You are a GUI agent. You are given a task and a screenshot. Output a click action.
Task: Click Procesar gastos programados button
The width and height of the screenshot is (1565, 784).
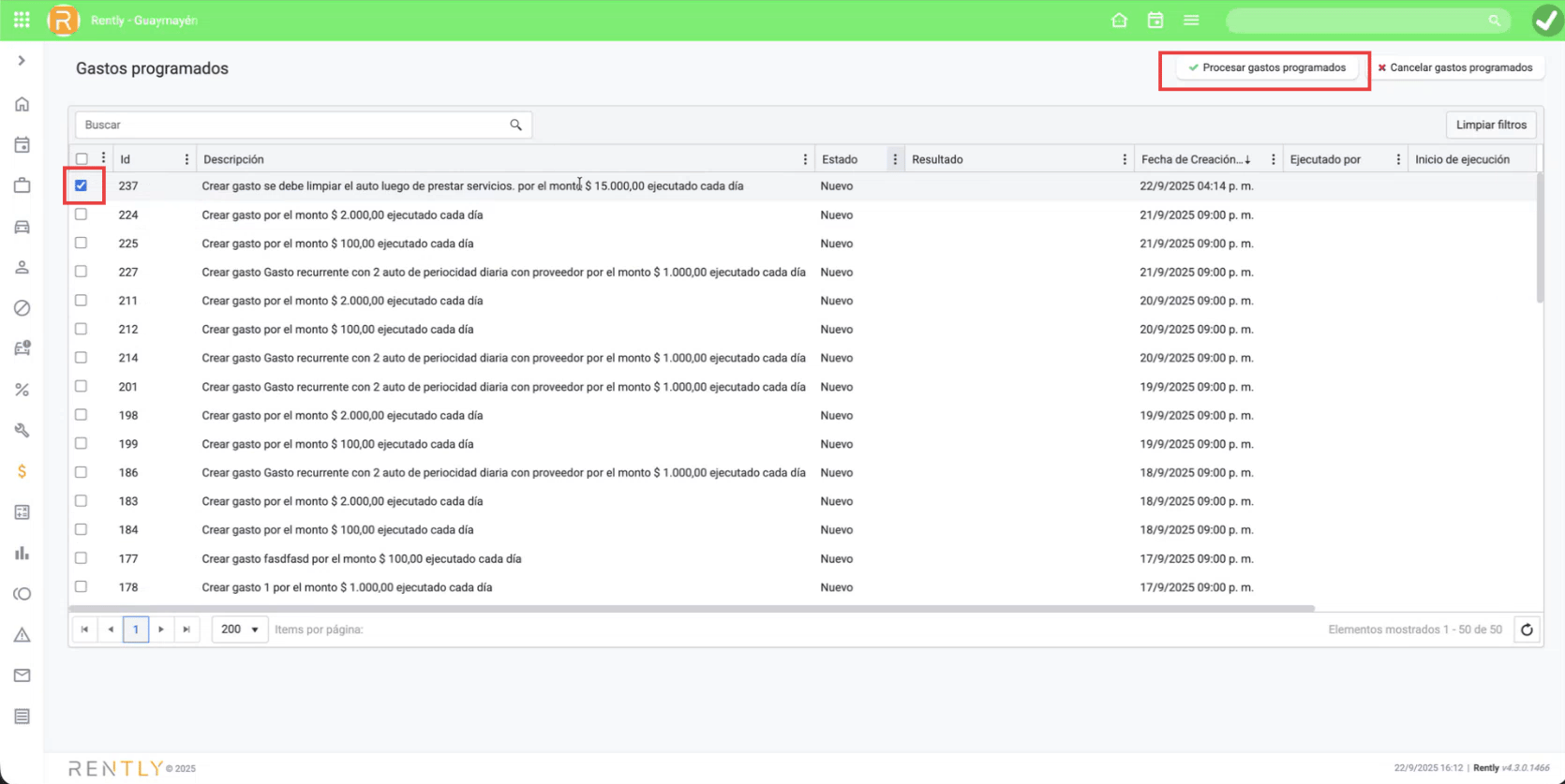pos(1266,68)
